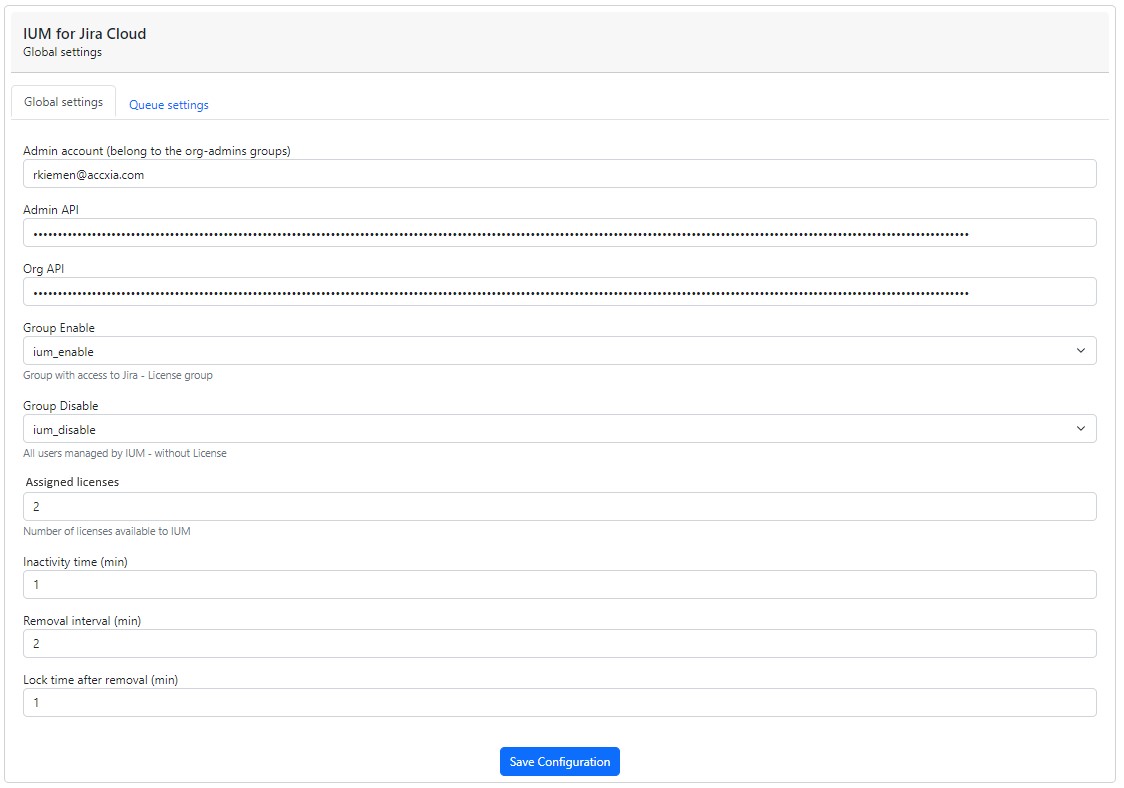Click inside the Admin API token field
1124x788 pixels.
click(559, 233)
